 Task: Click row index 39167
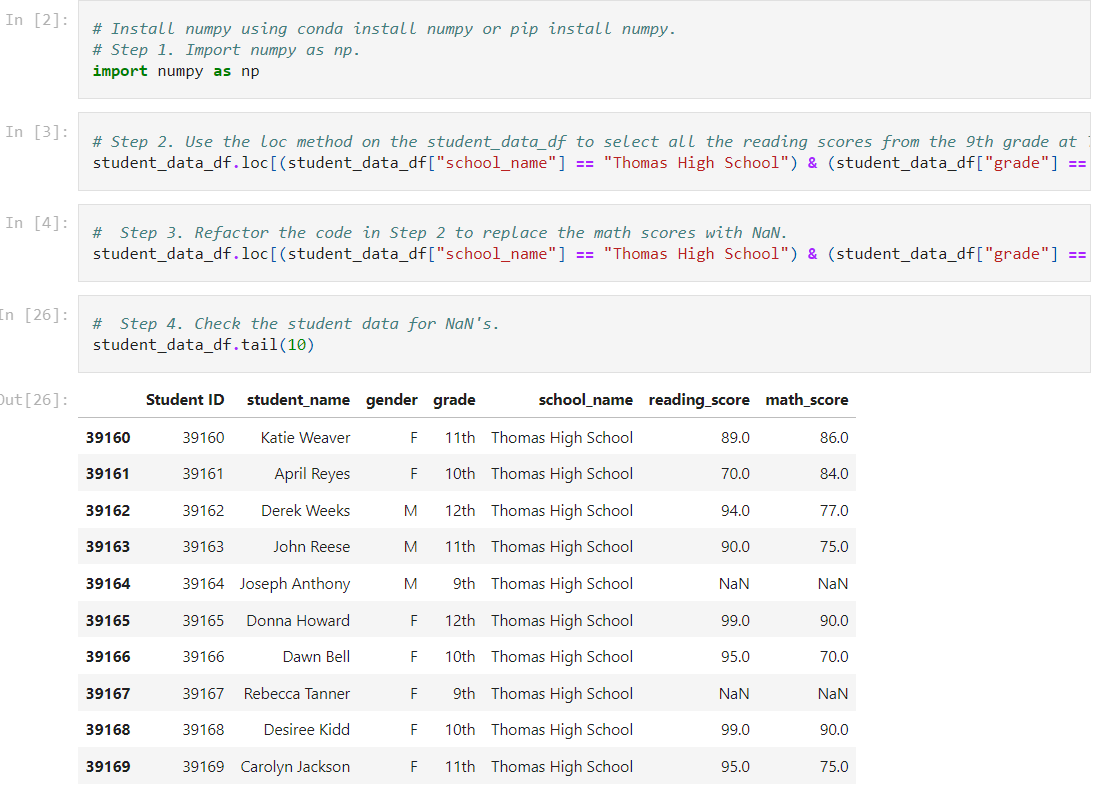point(108,694)
